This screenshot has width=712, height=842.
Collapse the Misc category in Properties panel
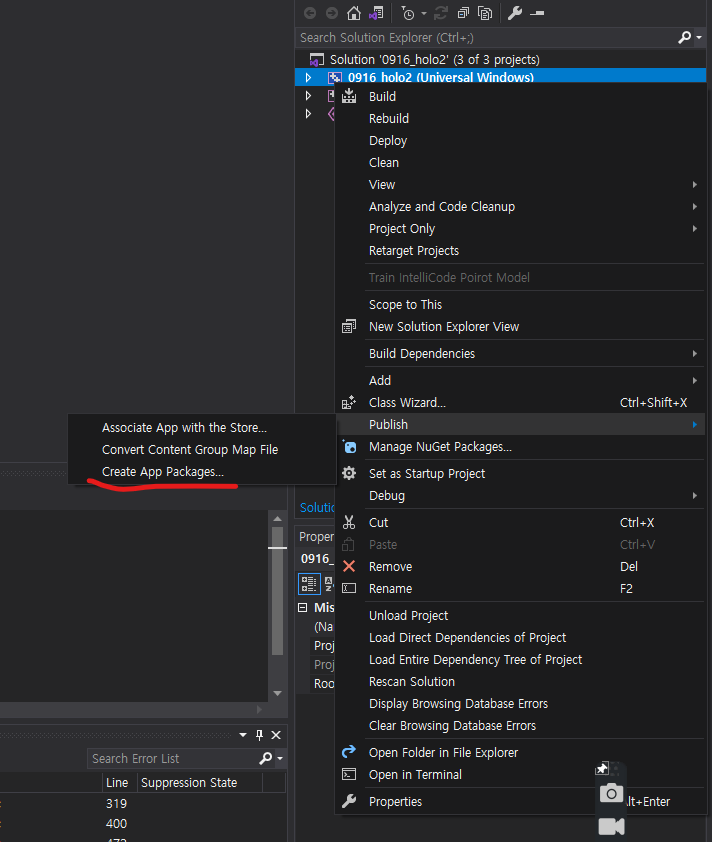pyautogui.click(x=303, y=607)
